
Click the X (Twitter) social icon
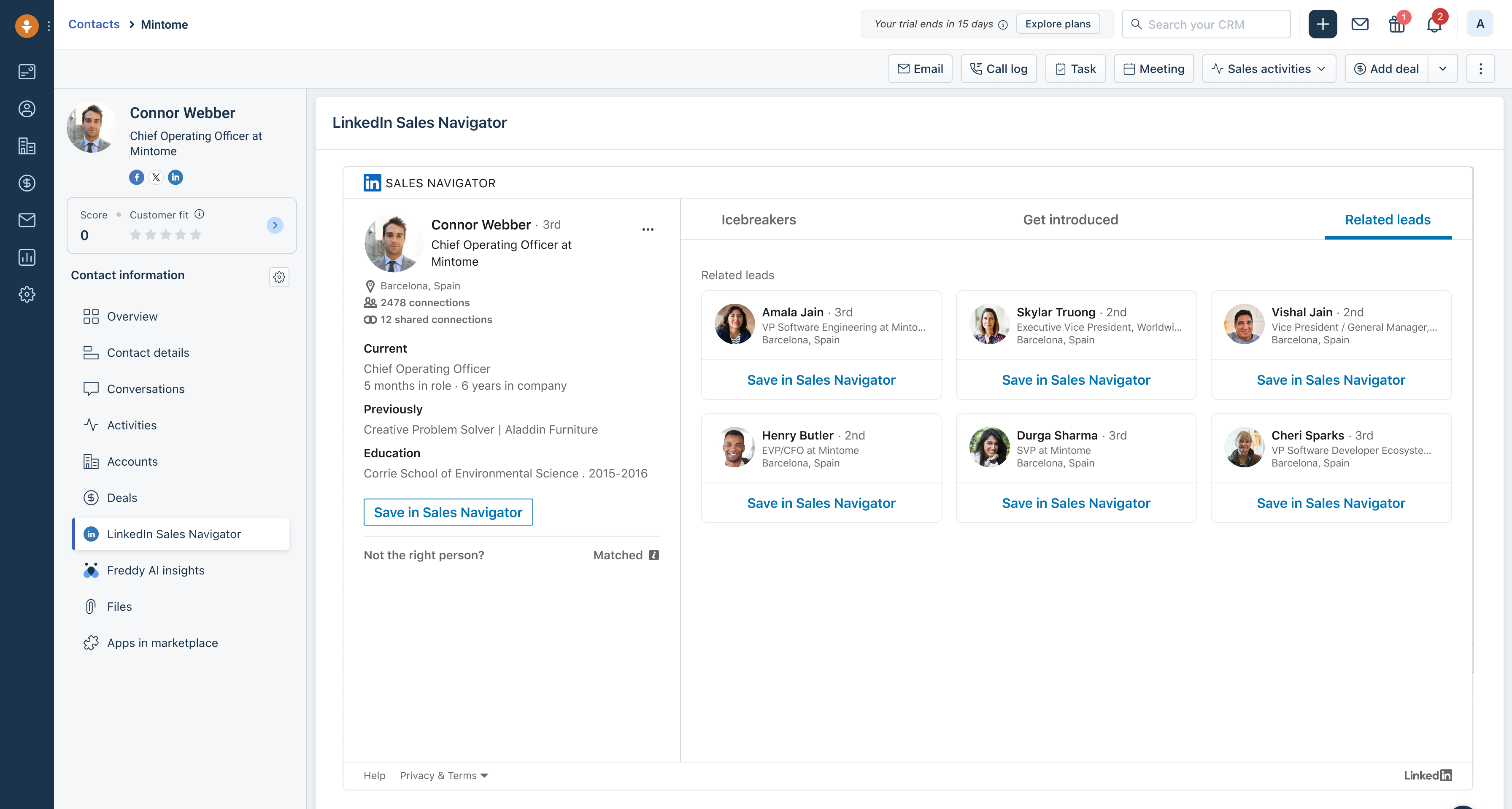156,177
